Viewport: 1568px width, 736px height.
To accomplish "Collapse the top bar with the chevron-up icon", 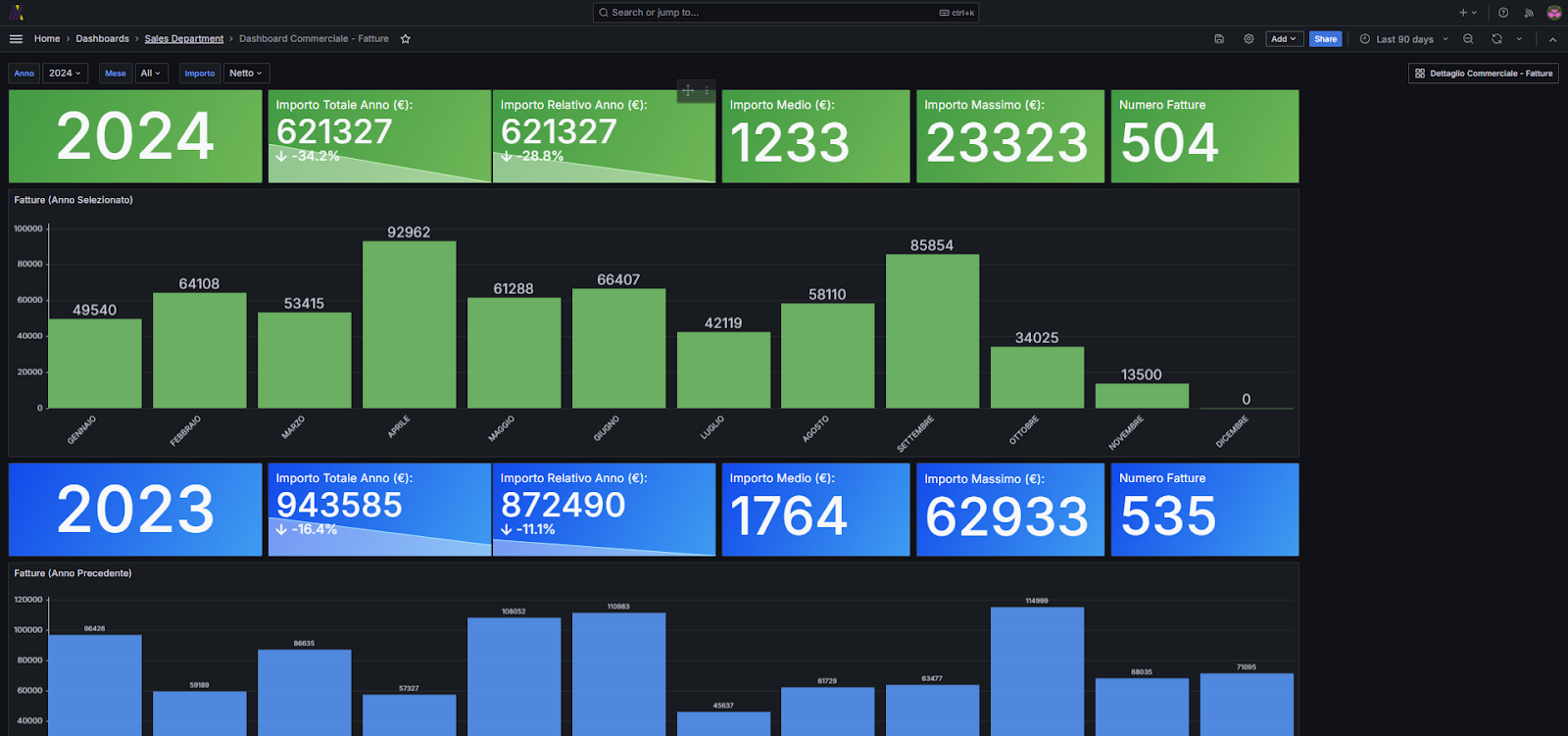I will (1552, 39).
